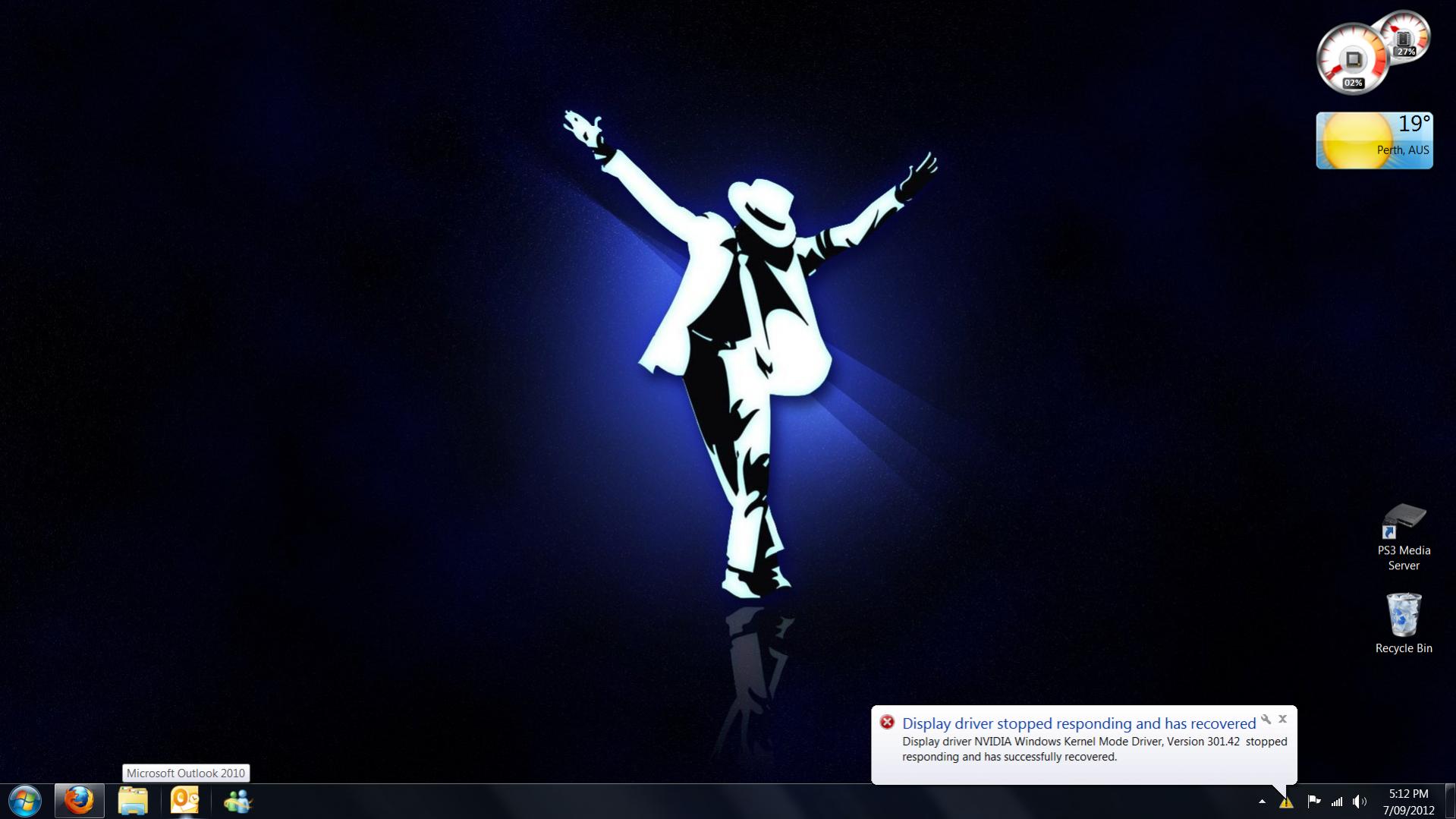This screenshot has height=819, width=1456.
Task: Click the memory usage 27% gauge
Action: [x=1406, y=36]
